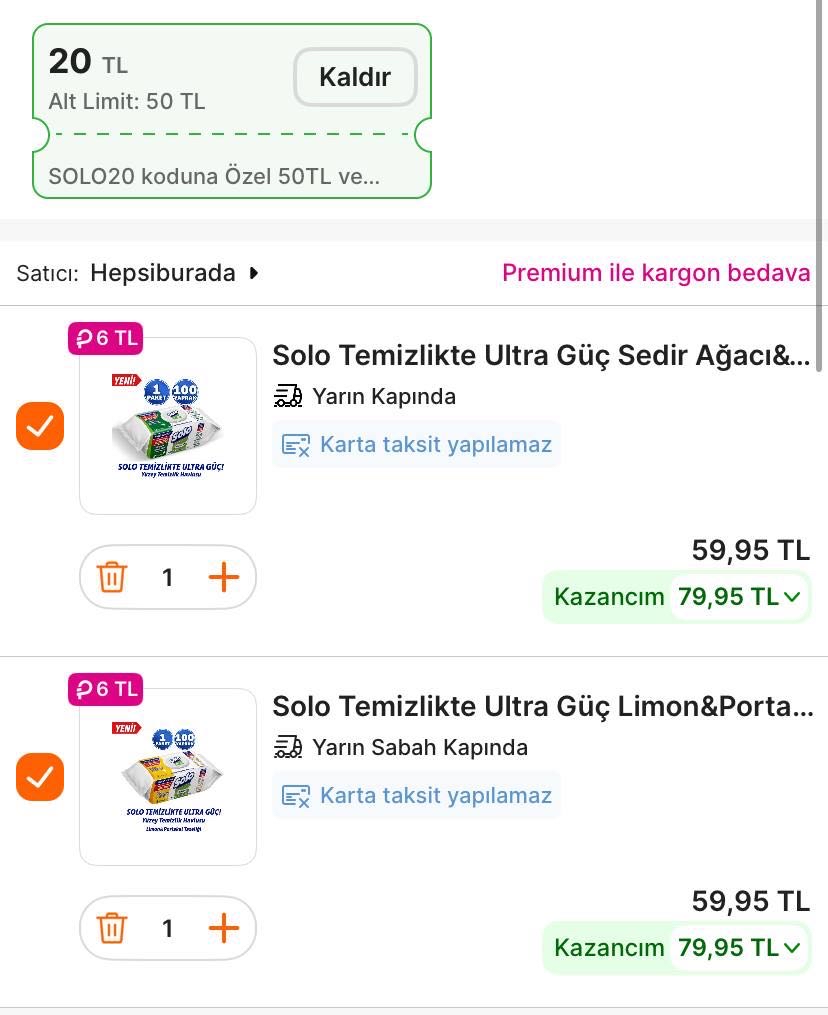Tap the Yarın Kapında delivery truck icon
This screenshot has width=828, height=1015.
point(288,397)
